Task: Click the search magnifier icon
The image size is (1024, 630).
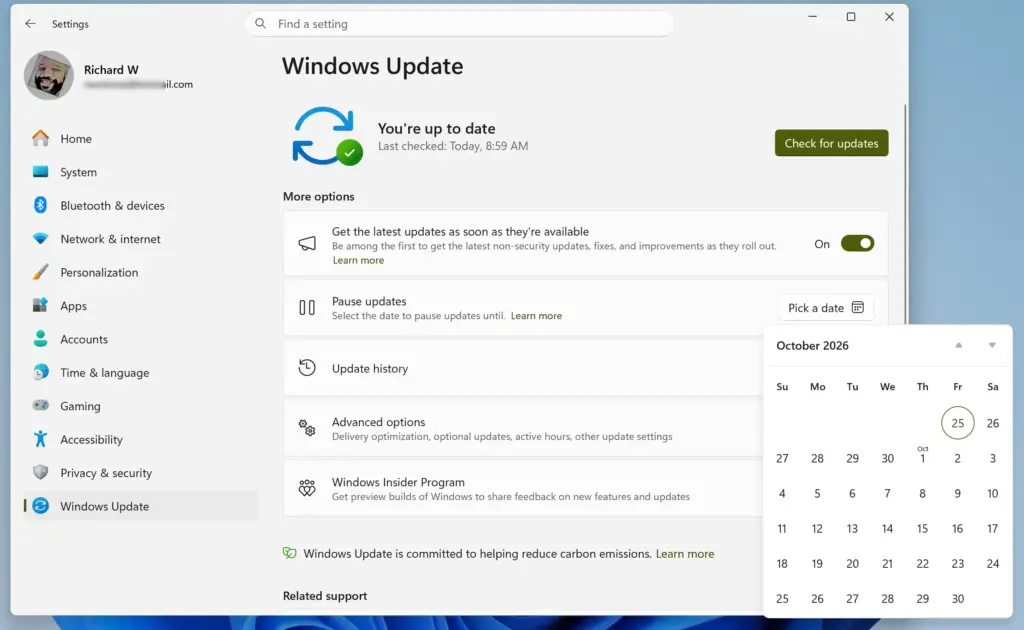Action: coord(261,24)
